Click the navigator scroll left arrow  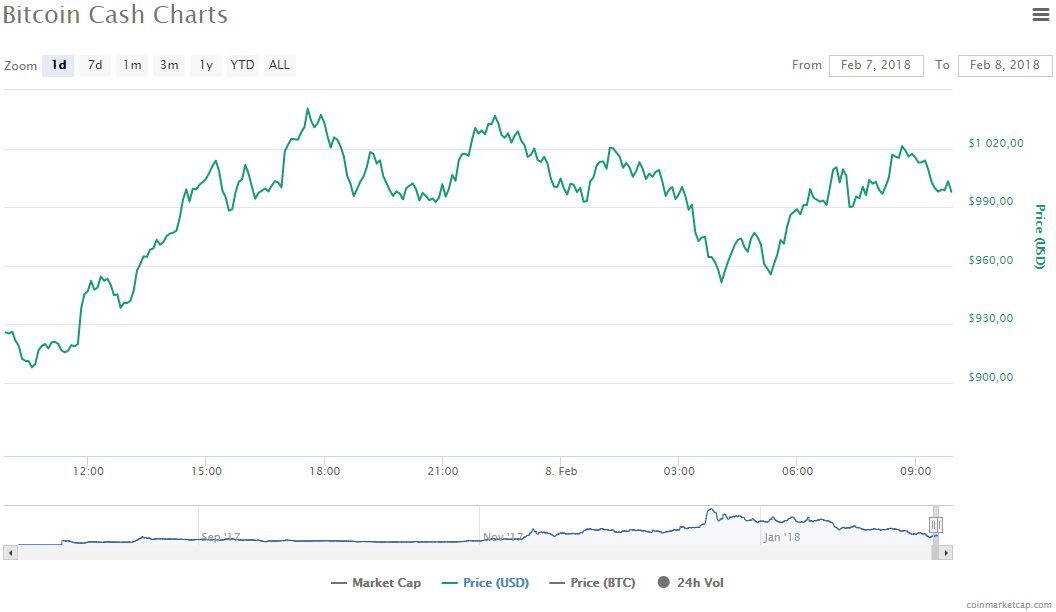10,553
